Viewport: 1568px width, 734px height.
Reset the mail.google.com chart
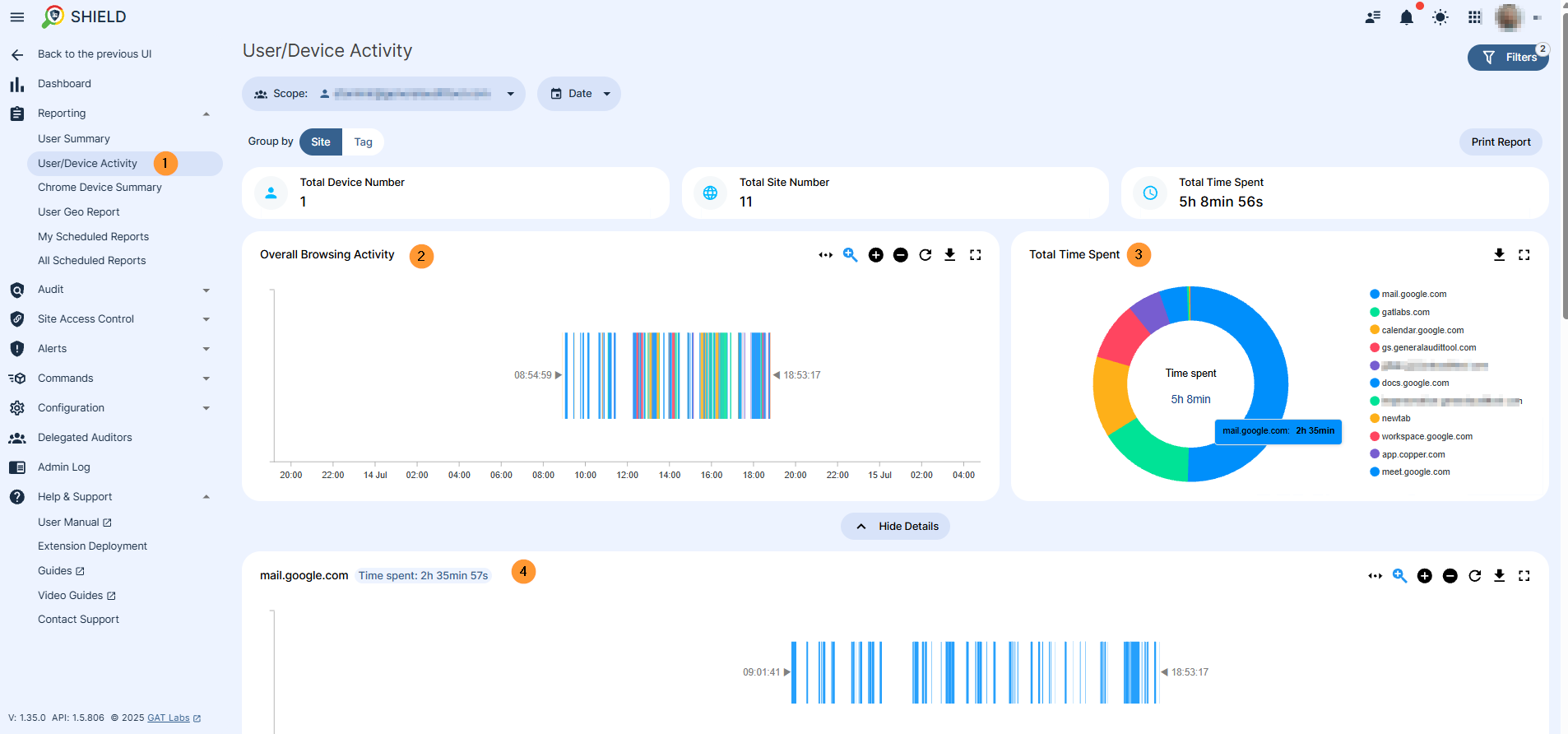pyautogui.click(x=1475, y=576)
